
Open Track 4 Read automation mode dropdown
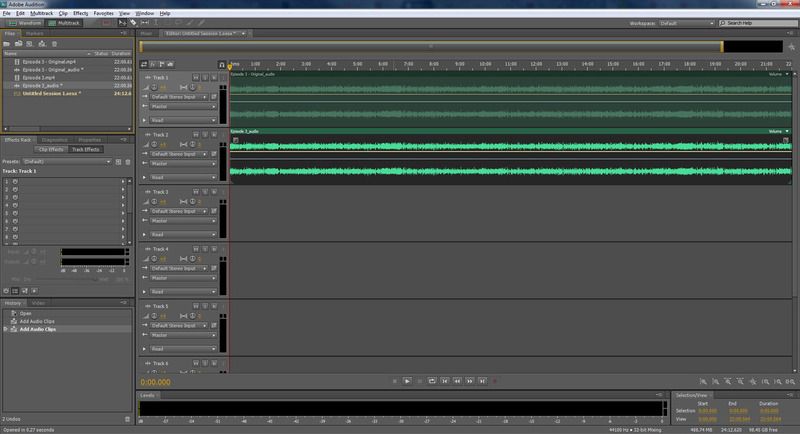click(x=183, y=292)
